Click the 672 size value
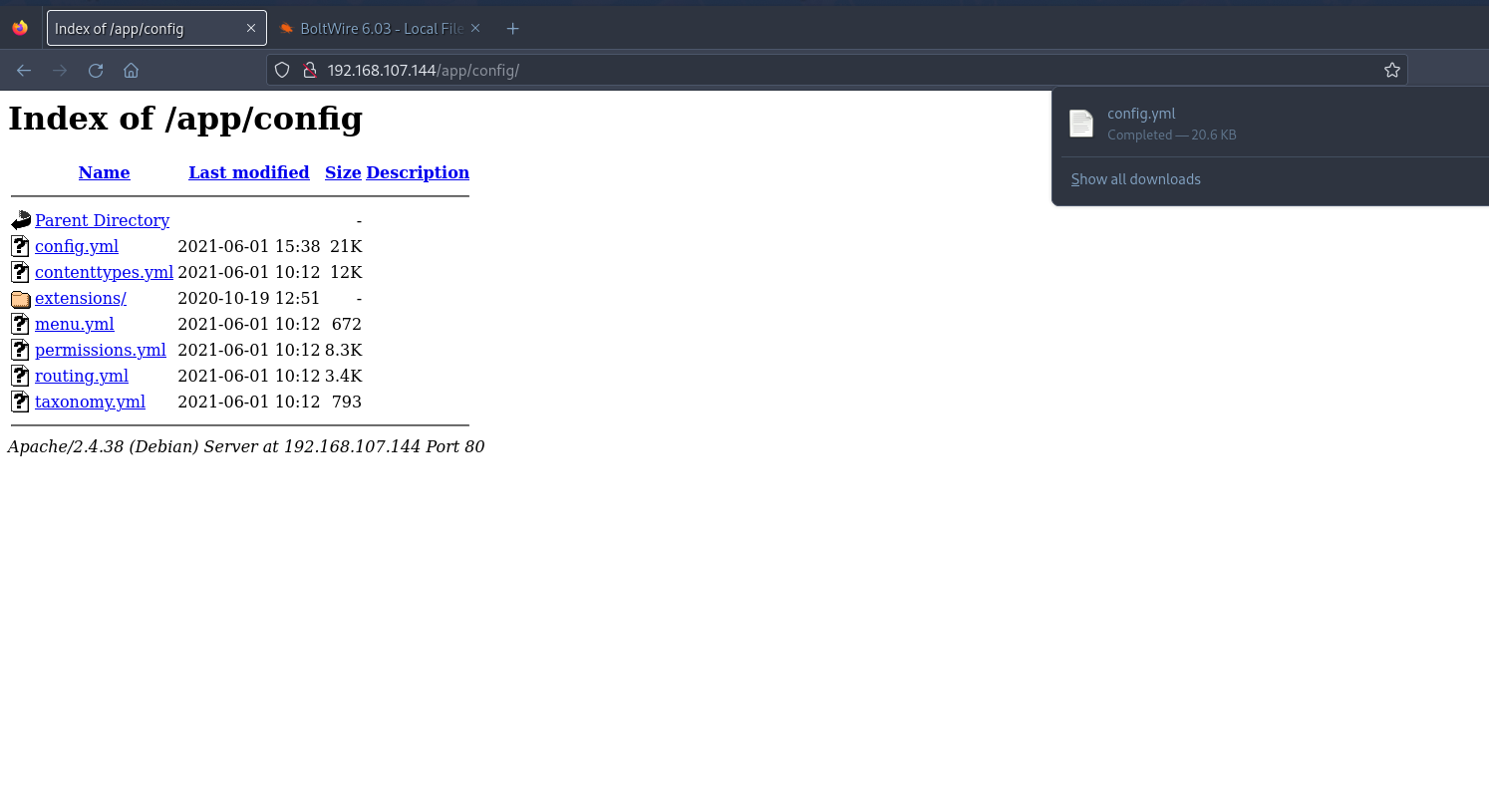This screenshot has width=1489, height=812. (347, 324)
